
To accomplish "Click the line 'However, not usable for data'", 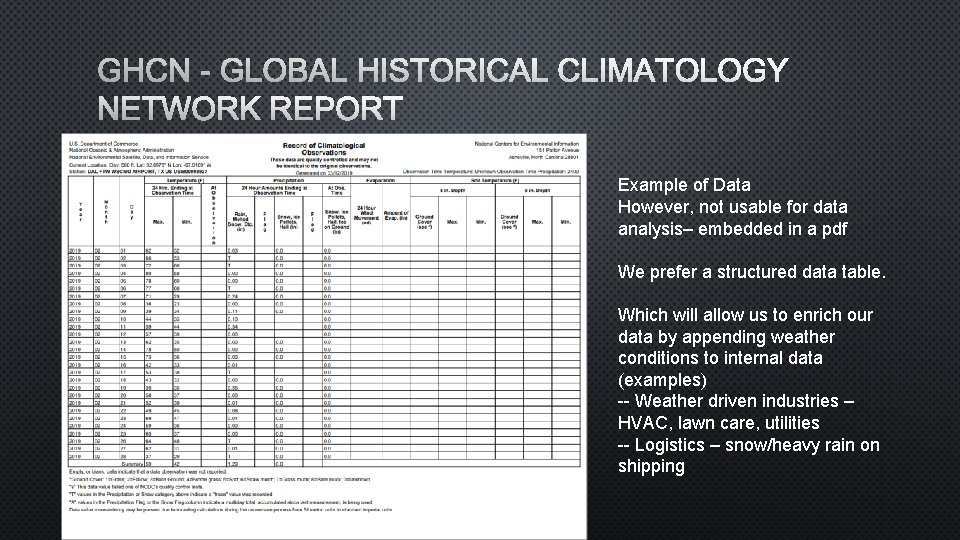I will (x=732, y=207).
